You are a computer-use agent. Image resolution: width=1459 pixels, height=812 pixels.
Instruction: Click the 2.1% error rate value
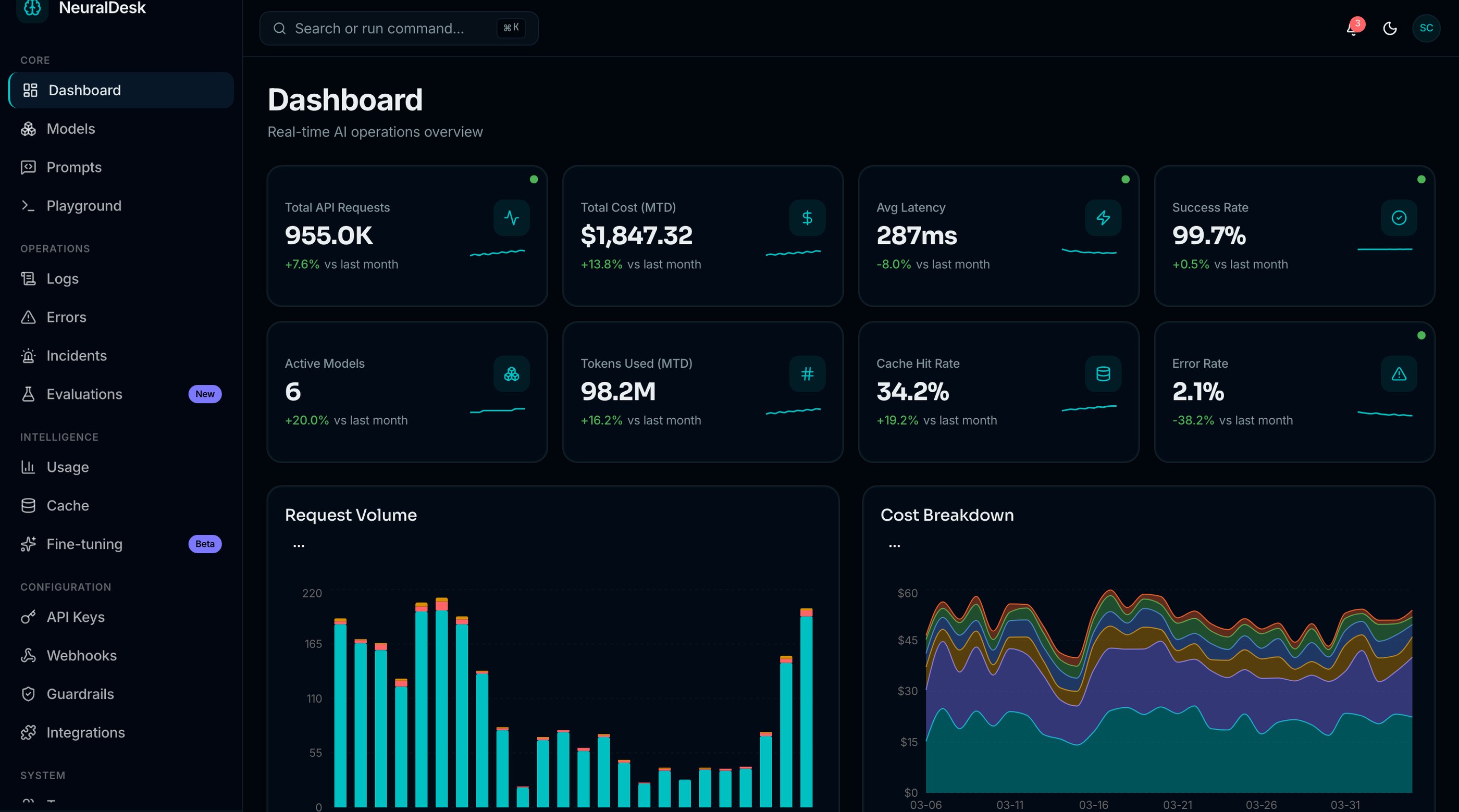(x=1198, y=391)
